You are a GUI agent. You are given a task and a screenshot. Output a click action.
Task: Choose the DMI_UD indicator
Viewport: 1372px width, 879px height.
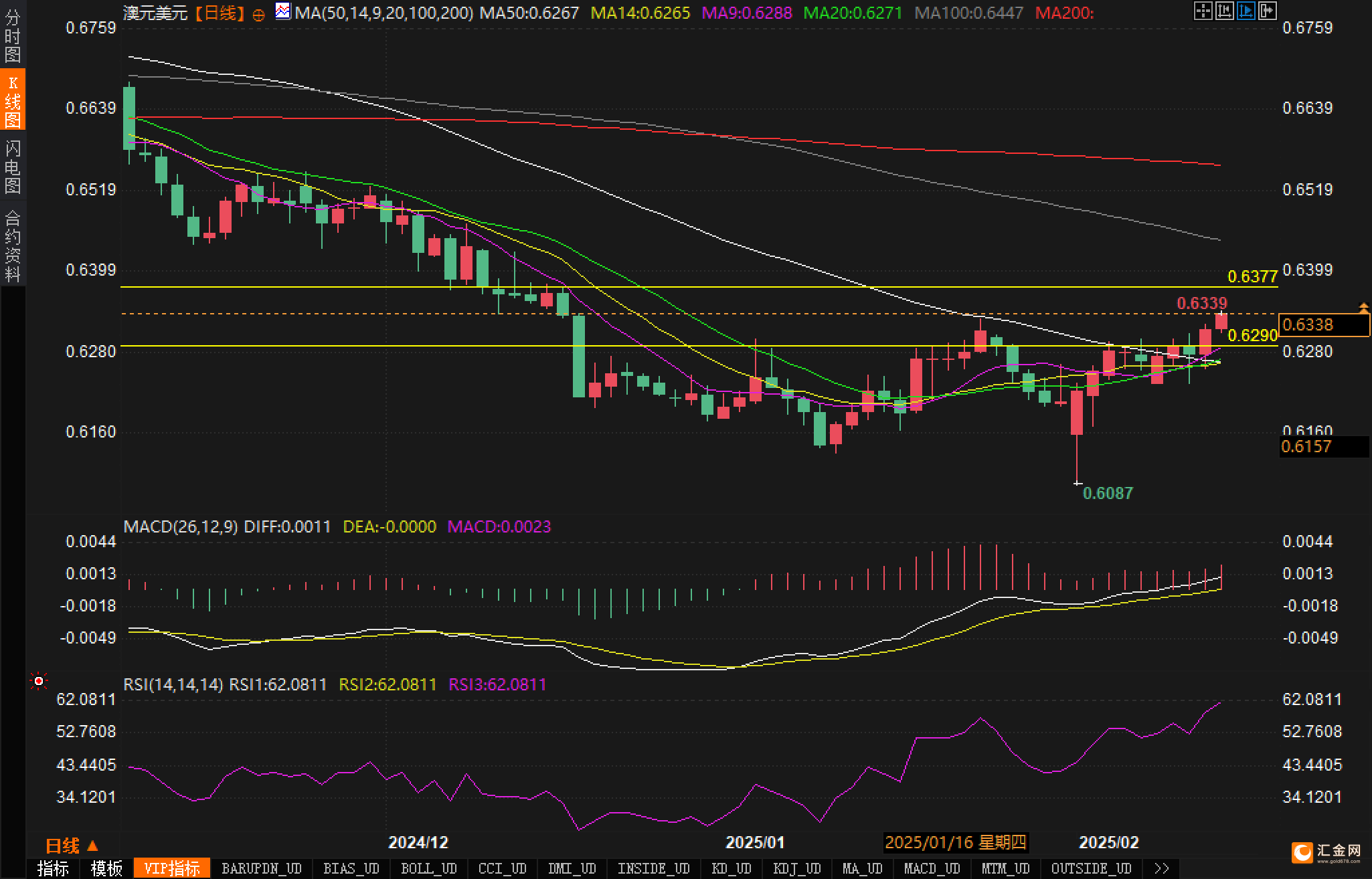coord(572,868)
